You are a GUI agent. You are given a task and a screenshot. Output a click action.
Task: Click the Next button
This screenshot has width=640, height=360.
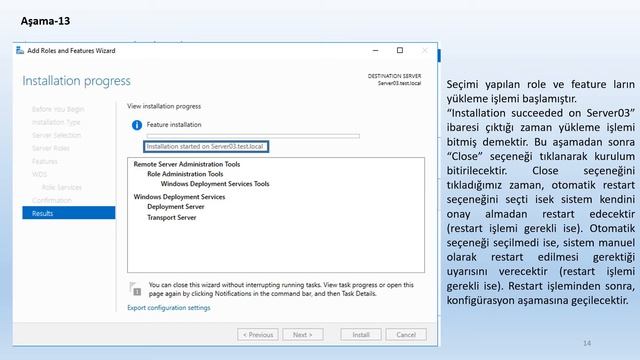tap(302, 335)
